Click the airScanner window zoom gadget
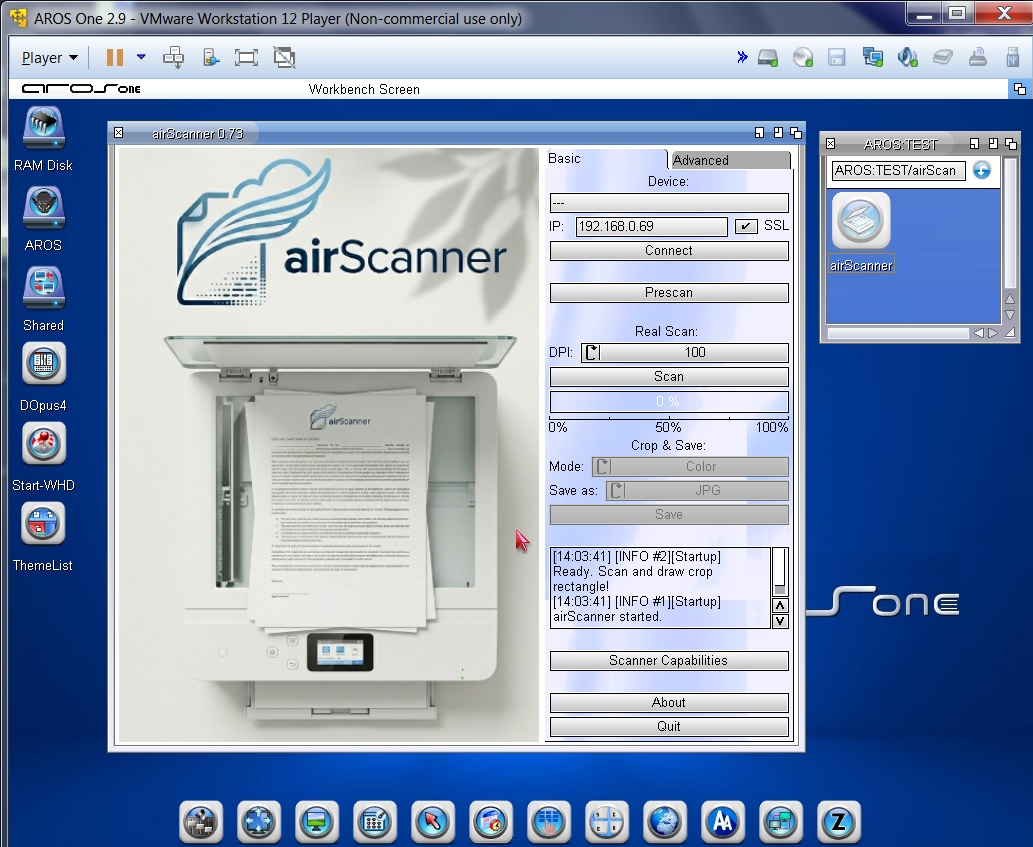This screenshot has width=1033, height=847. (778, 133)
